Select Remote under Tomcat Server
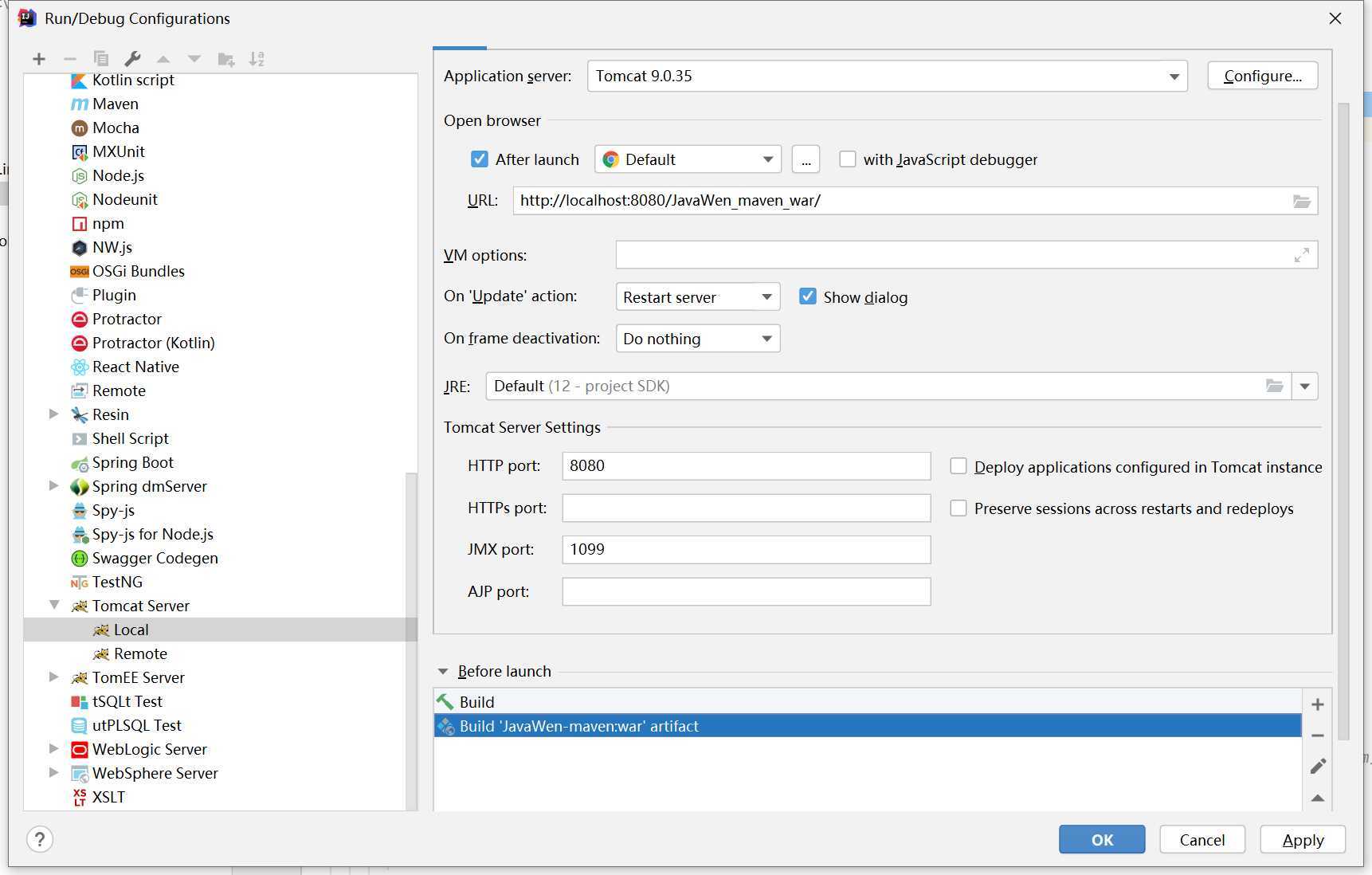The image size is (1372, 875). click(140, 653)
